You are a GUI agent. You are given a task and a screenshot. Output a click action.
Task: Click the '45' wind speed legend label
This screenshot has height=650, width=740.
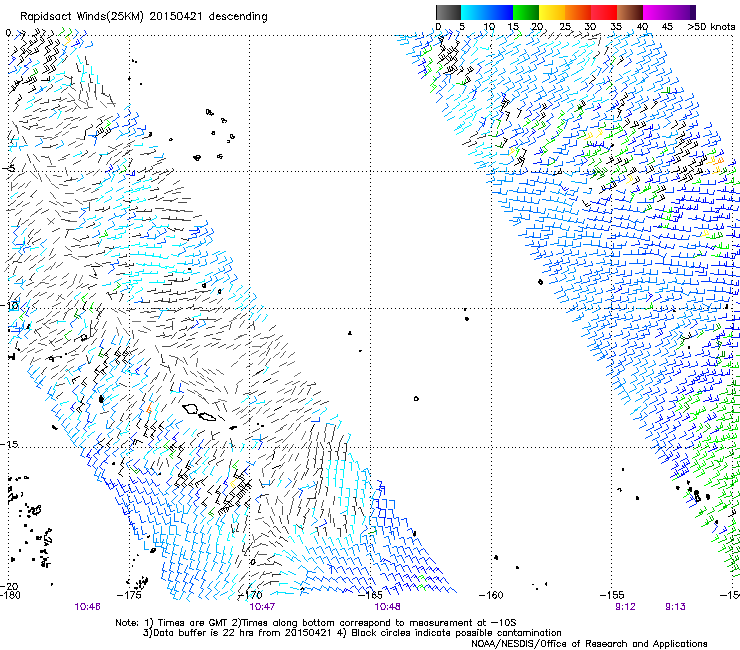click(x=667, y=27)
